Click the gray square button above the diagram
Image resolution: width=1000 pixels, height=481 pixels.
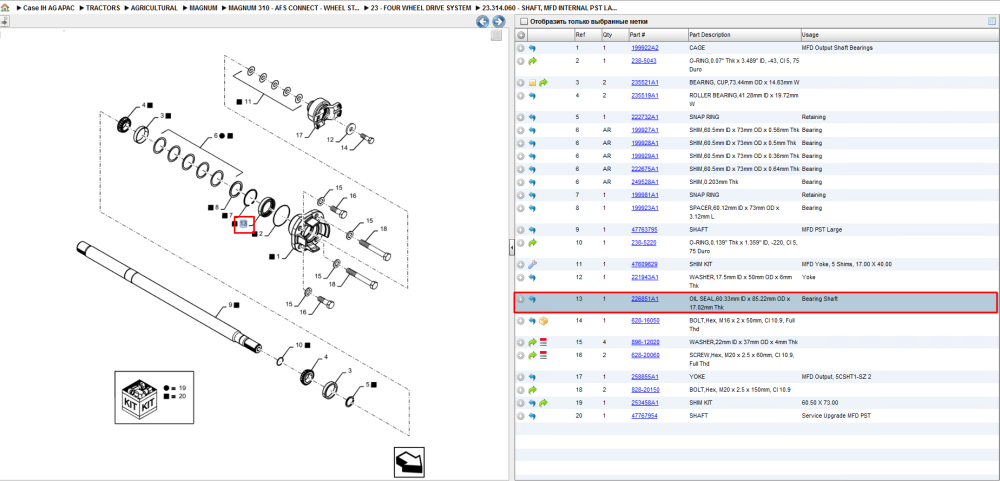(496, 36)
